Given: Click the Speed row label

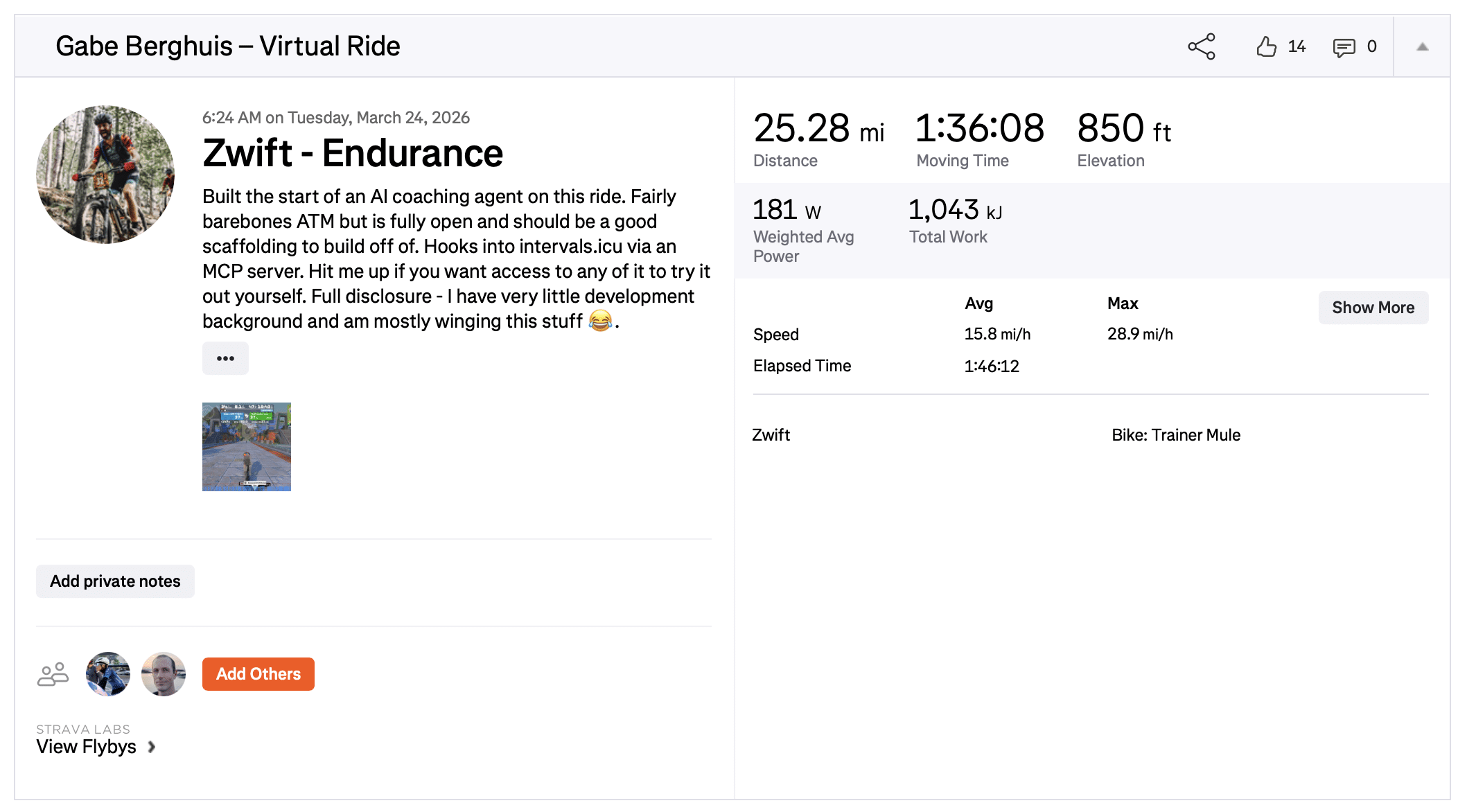Looking at the screenshot, I should pos(776,335).
